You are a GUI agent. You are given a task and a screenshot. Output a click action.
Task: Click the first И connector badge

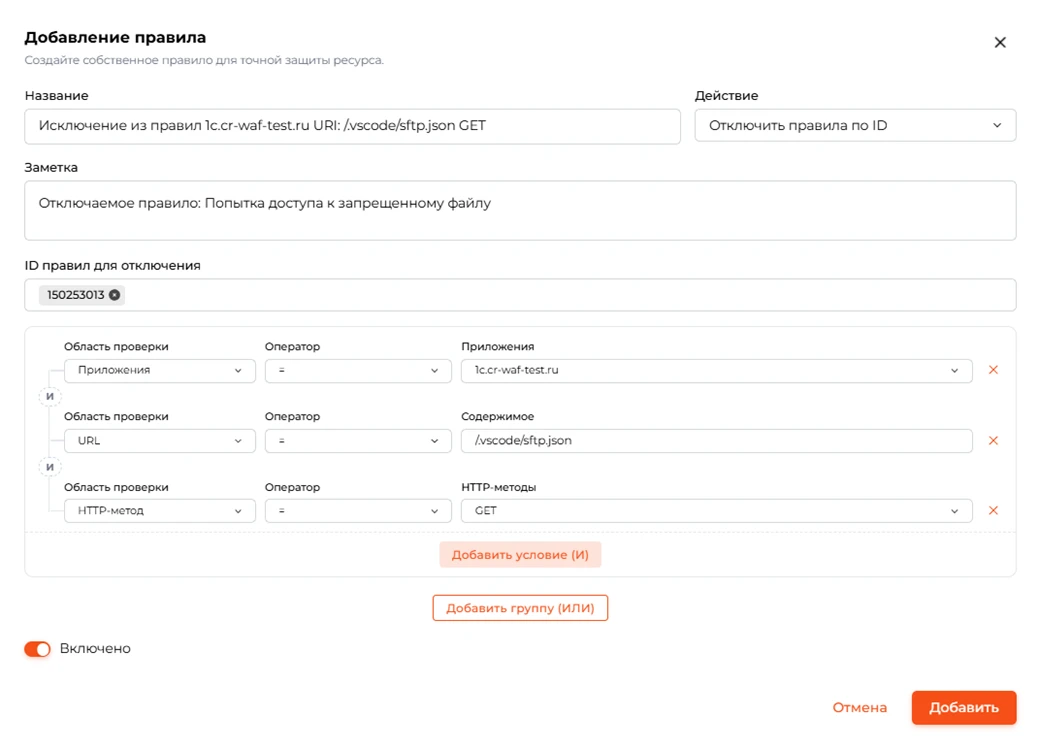(50, 396)
